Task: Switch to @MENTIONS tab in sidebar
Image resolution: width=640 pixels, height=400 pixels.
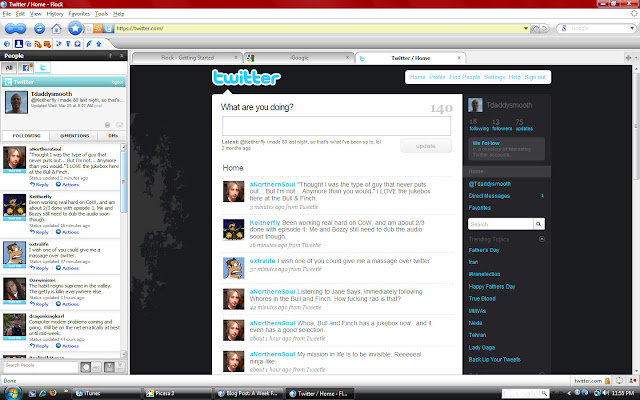Action: point(74,136)
